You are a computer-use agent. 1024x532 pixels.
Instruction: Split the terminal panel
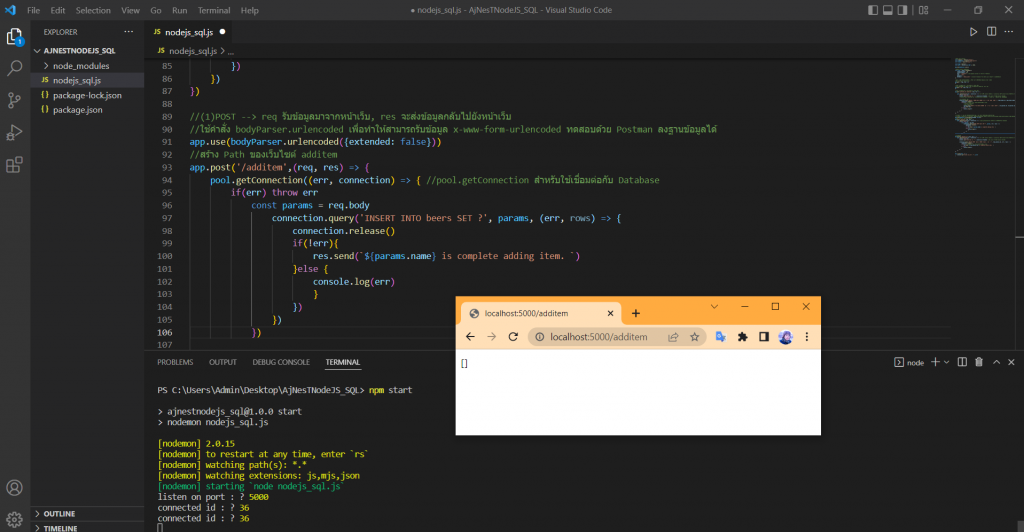(962, 362)
